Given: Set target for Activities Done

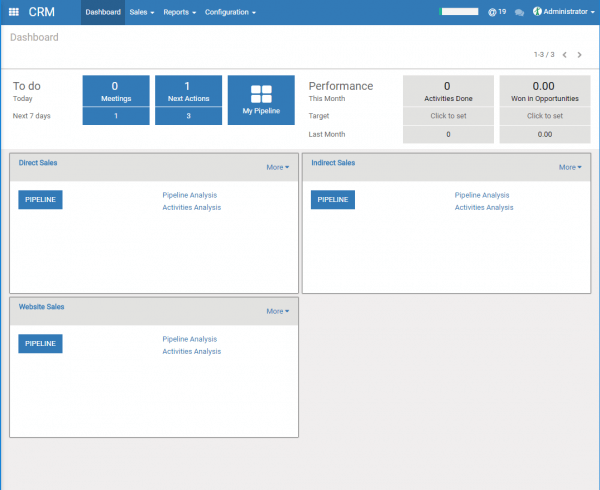Looking at the screenshot, I should 448,116.
